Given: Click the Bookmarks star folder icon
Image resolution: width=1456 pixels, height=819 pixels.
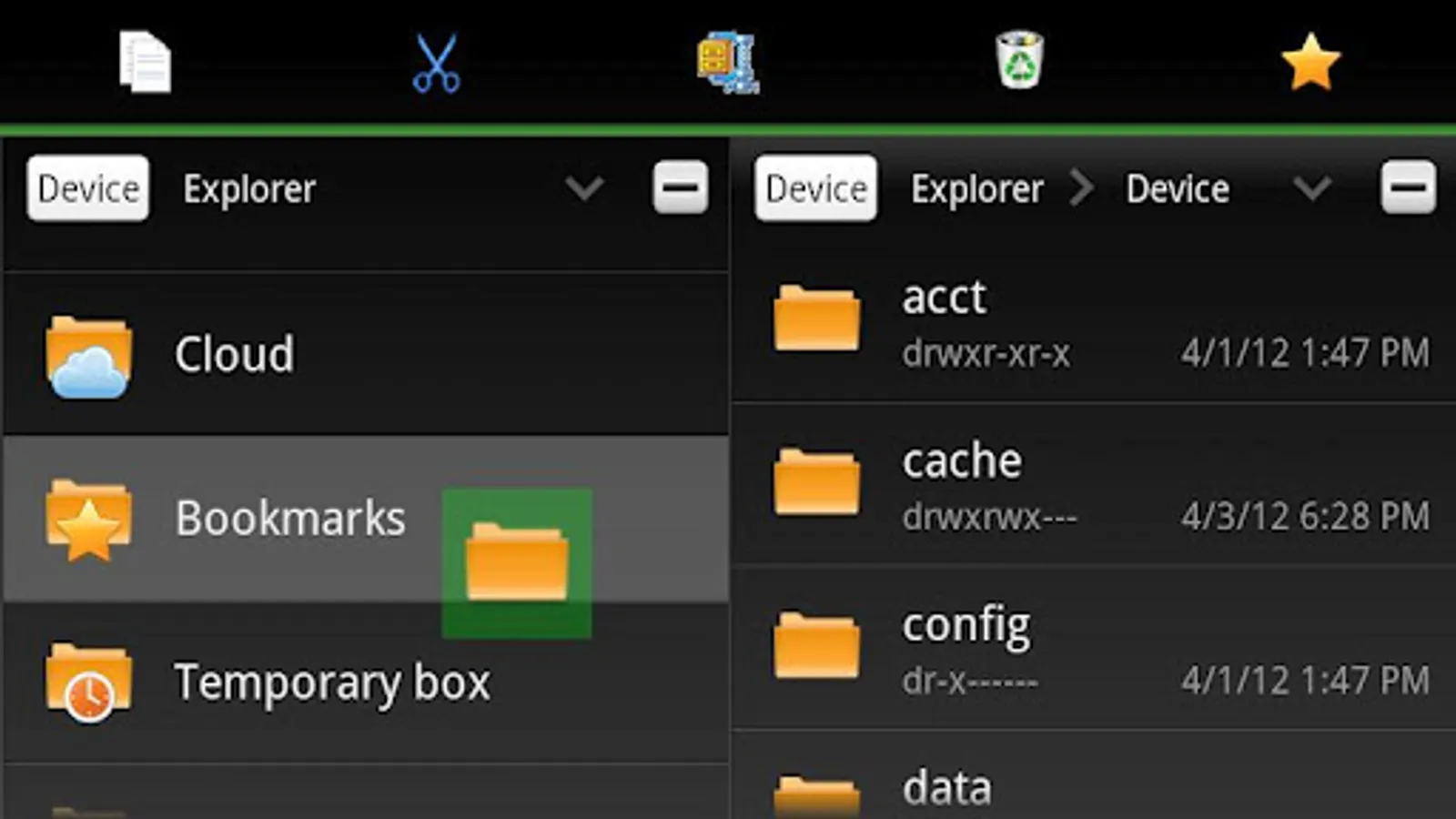Looking at the screenshot, I should [88, 521].
